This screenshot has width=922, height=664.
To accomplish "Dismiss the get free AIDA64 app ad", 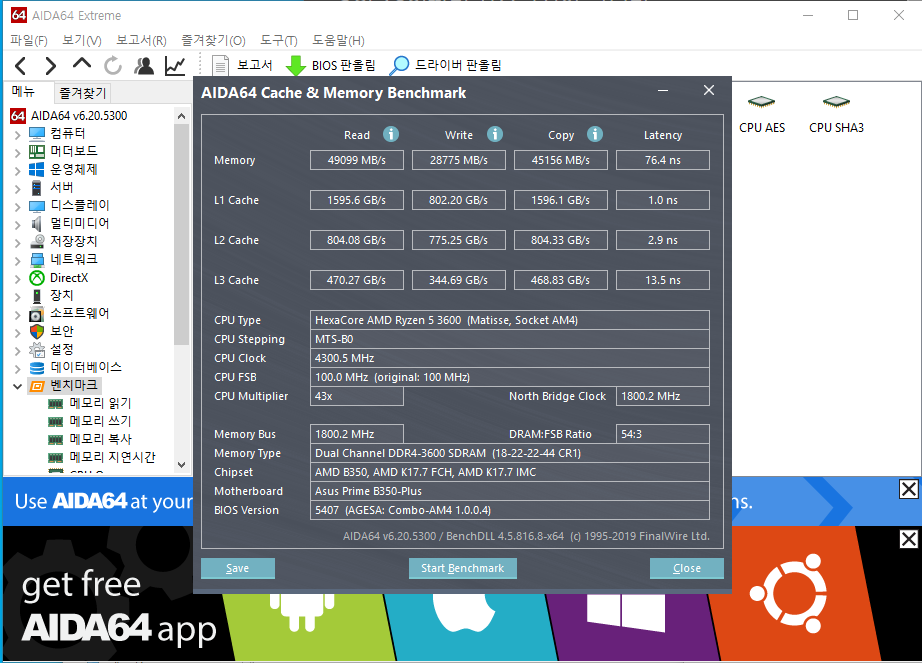I will pyautogui.click(x=908, y=539).
